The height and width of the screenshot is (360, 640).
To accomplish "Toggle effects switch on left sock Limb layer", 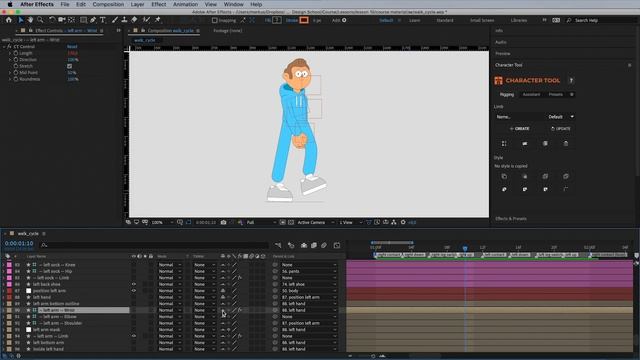I will coord(240,278).
